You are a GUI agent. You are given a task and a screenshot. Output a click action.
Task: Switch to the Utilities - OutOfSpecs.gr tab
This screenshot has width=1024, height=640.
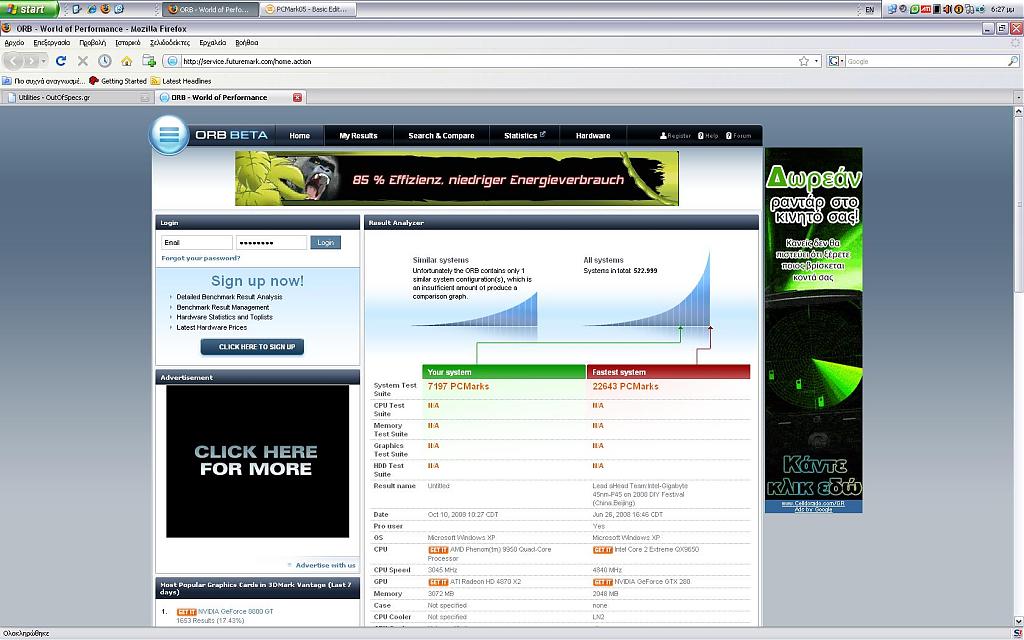[x=77, y=97]
